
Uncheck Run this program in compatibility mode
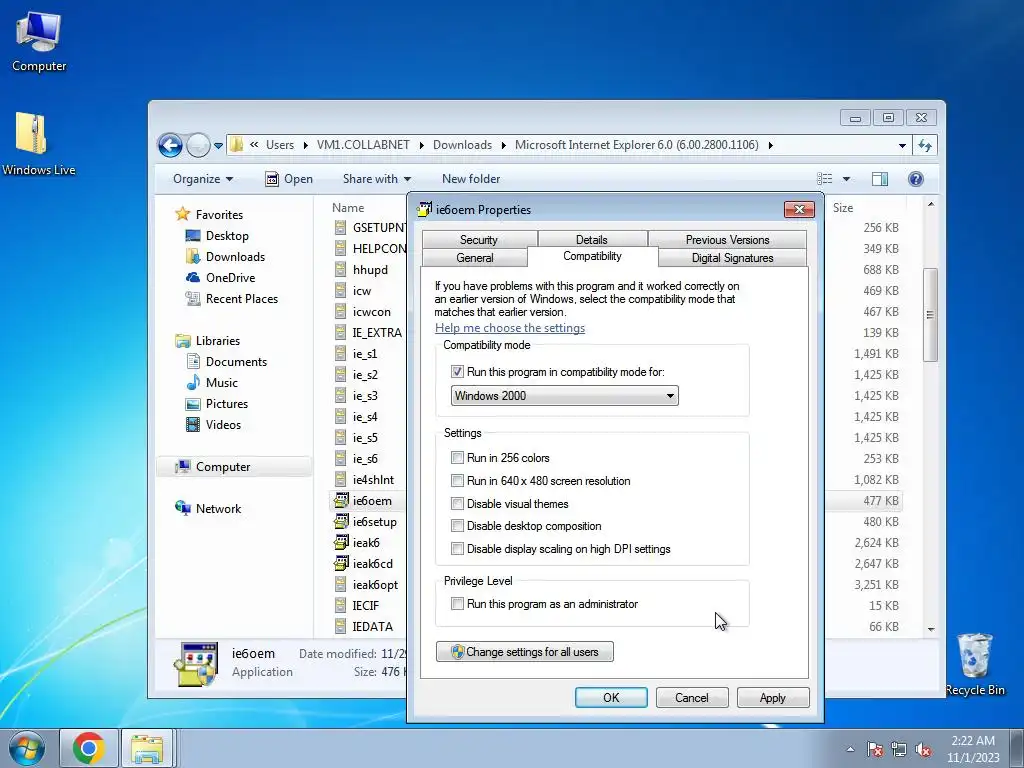[457, 372]
